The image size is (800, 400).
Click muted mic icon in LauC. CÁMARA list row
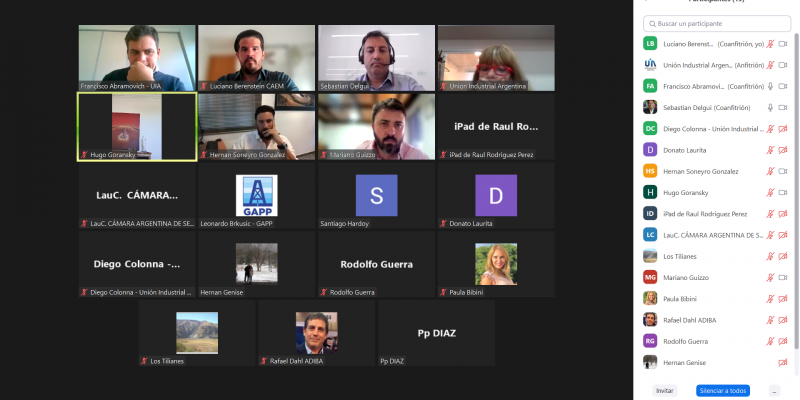770,235
